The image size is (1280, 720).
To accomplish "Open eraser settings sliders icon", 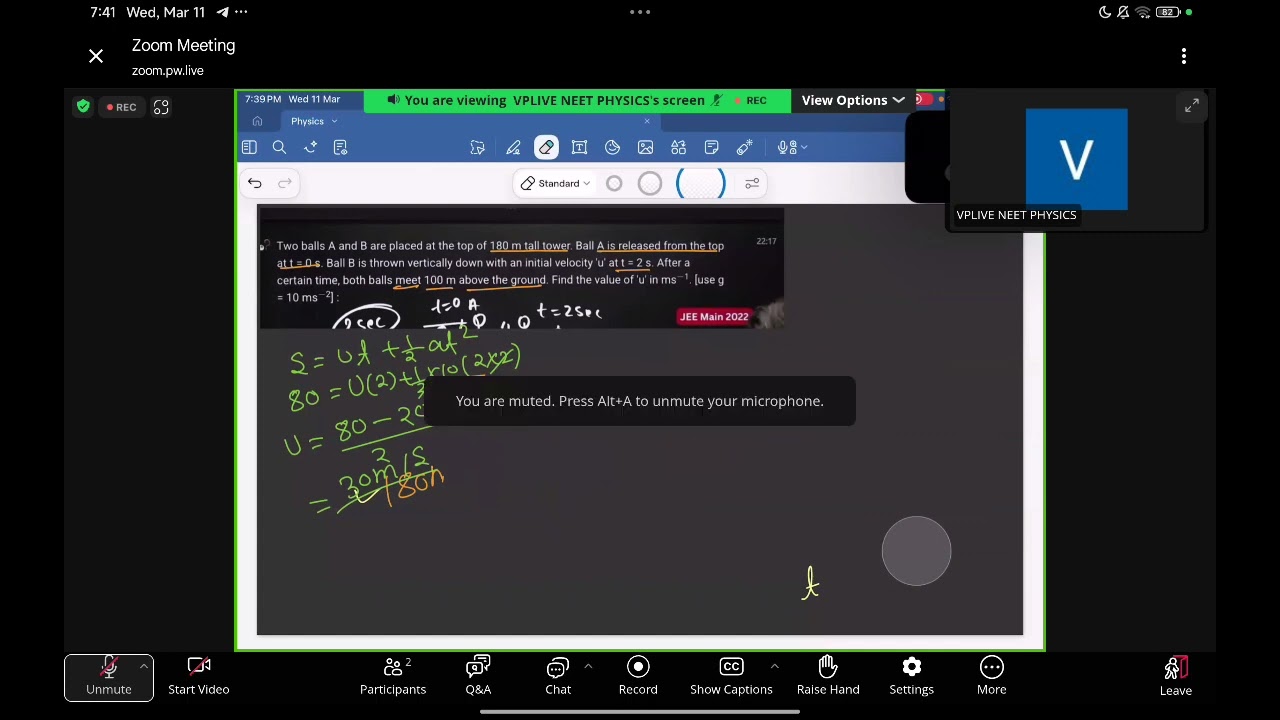I will pyautogui.click(x=752, y=184).
